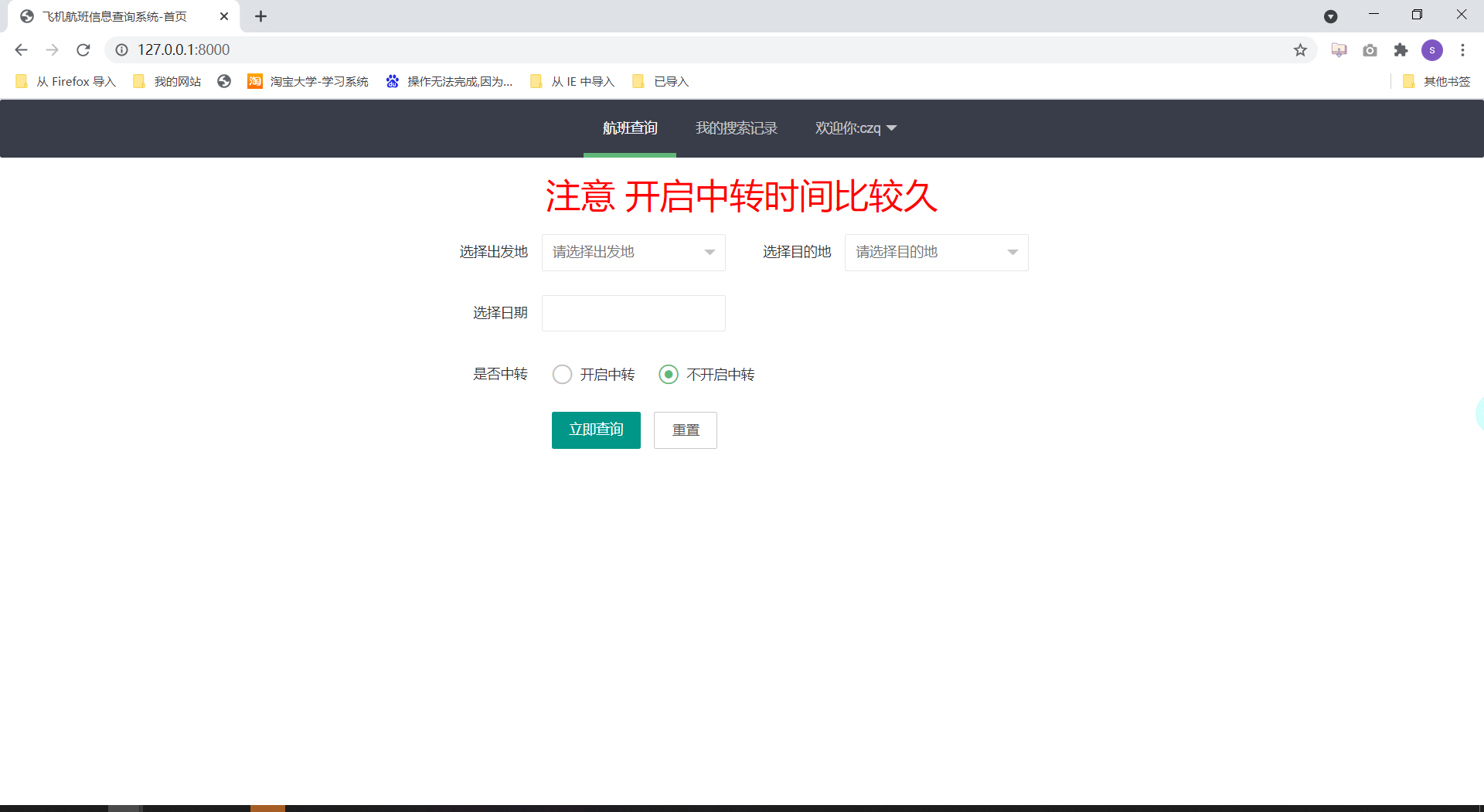Open 其他书签 folder
Image resolution: width=1484 pixels, height=812 pixels.
point(1436,81)
